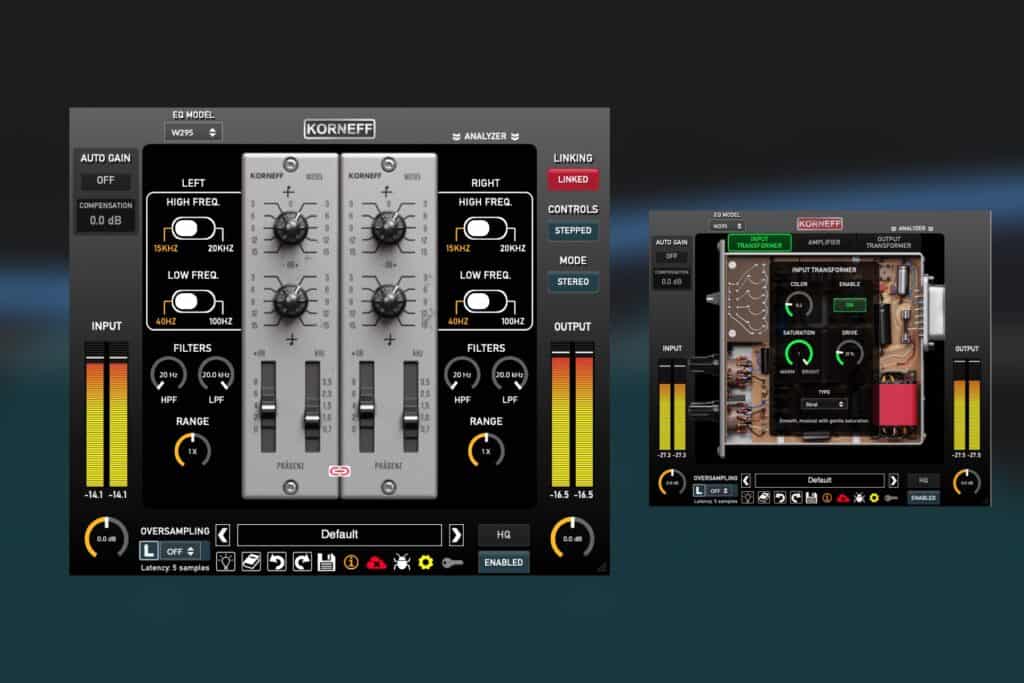
Task: Open the EQ Model W295 dropdown
Action: click(193, 132)
